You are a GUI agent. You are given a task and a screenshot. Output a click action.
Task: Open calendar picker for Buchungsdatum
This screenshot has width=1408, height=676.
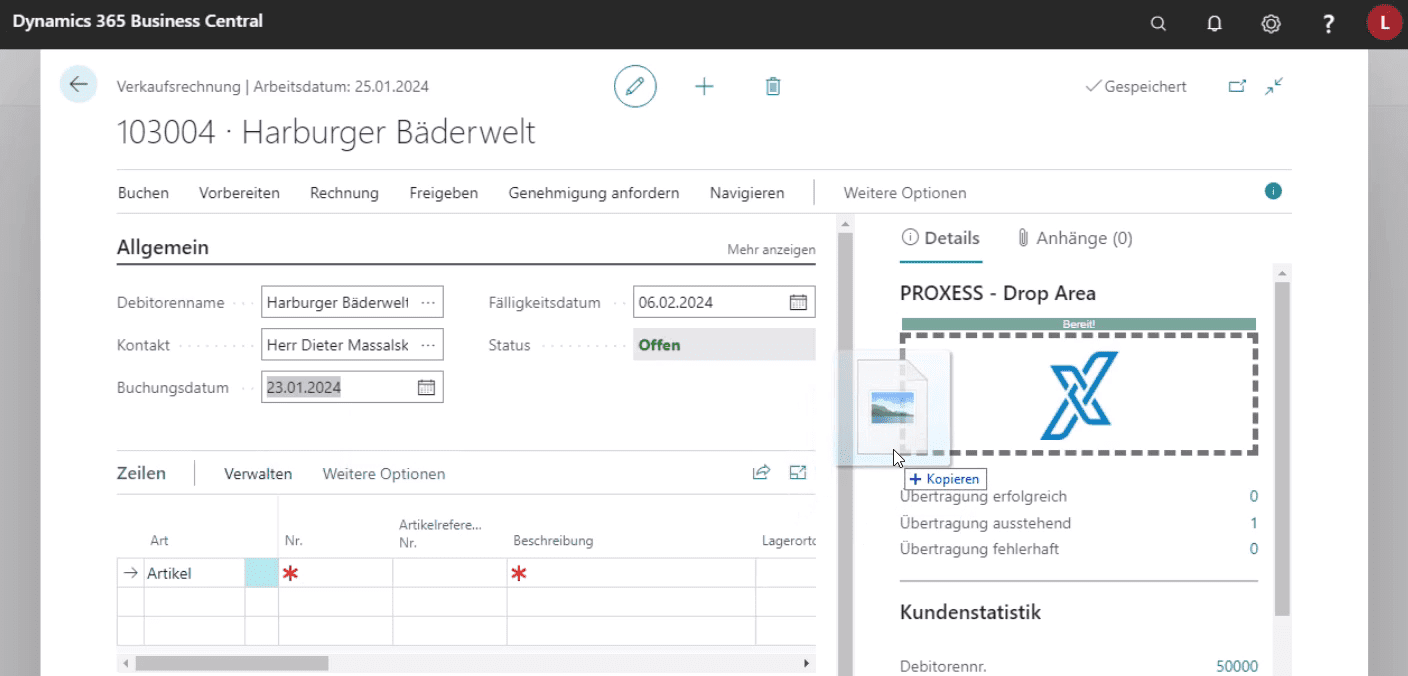426,387
